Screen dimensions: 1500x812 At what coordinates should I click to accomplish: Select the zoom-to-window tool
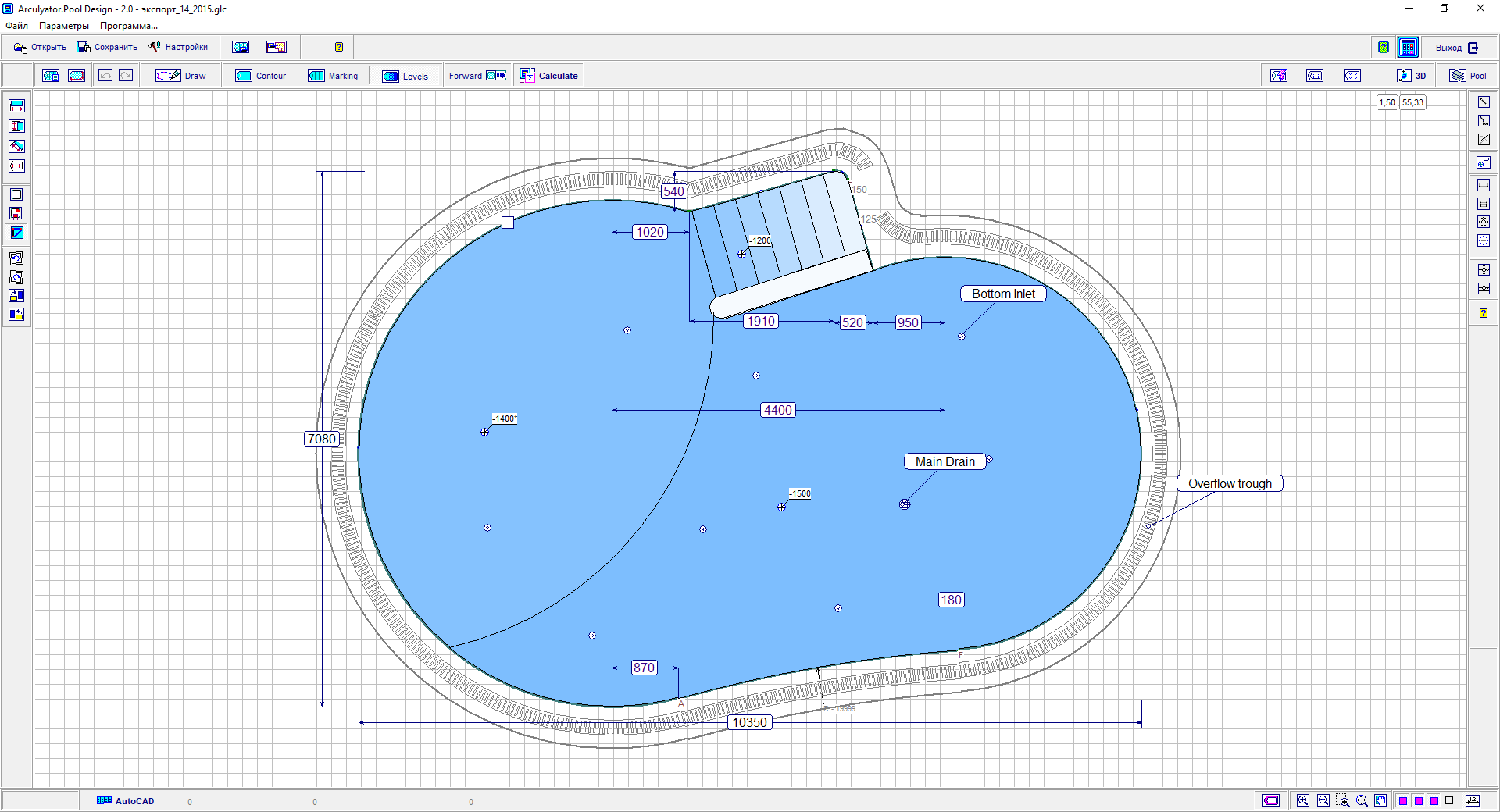point(1343,800)
